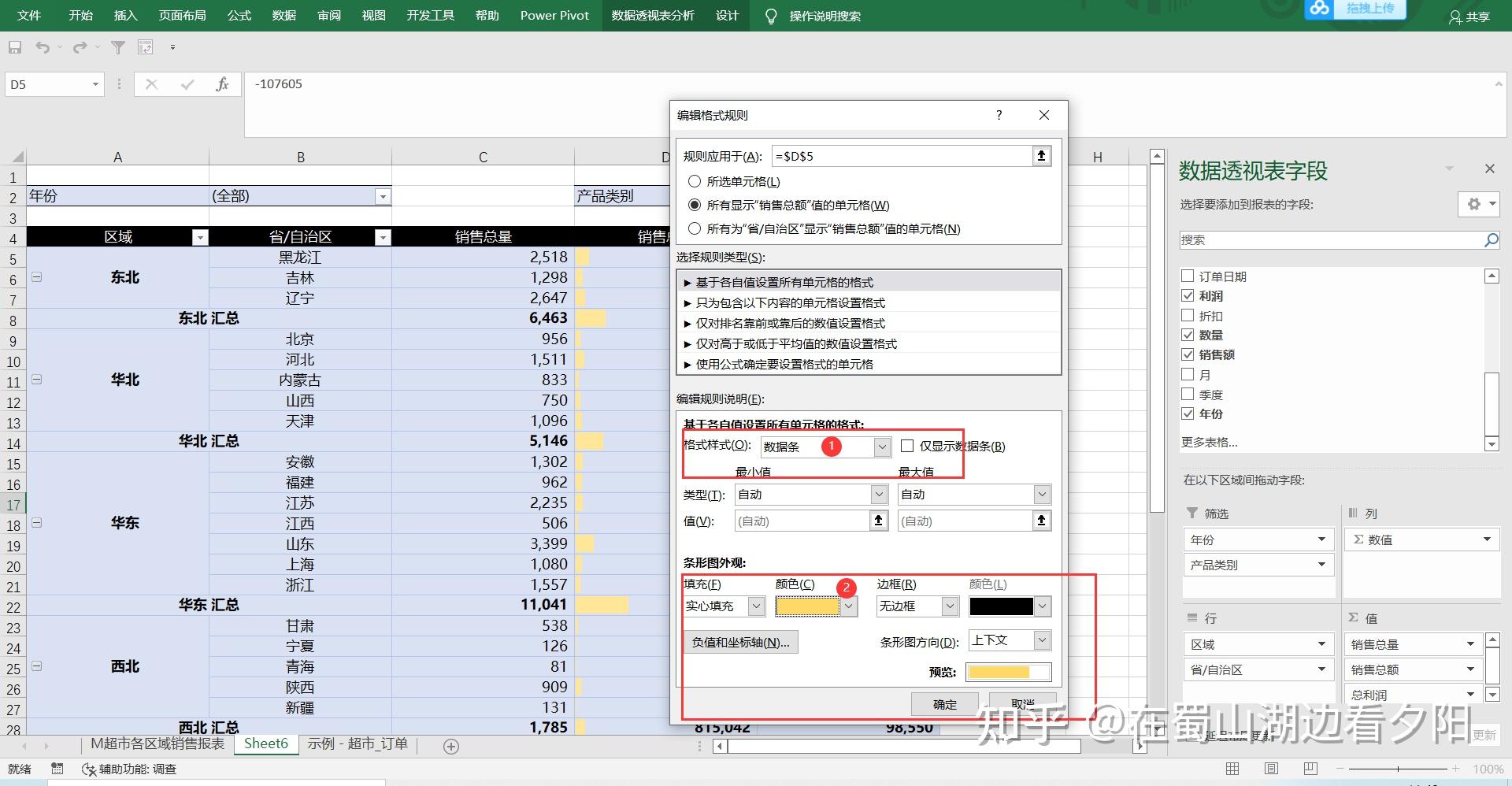Click the add new sheet plus icon
Image resolution: width=1512 pixels, height=786 pixels.
[x=451, y=746]
